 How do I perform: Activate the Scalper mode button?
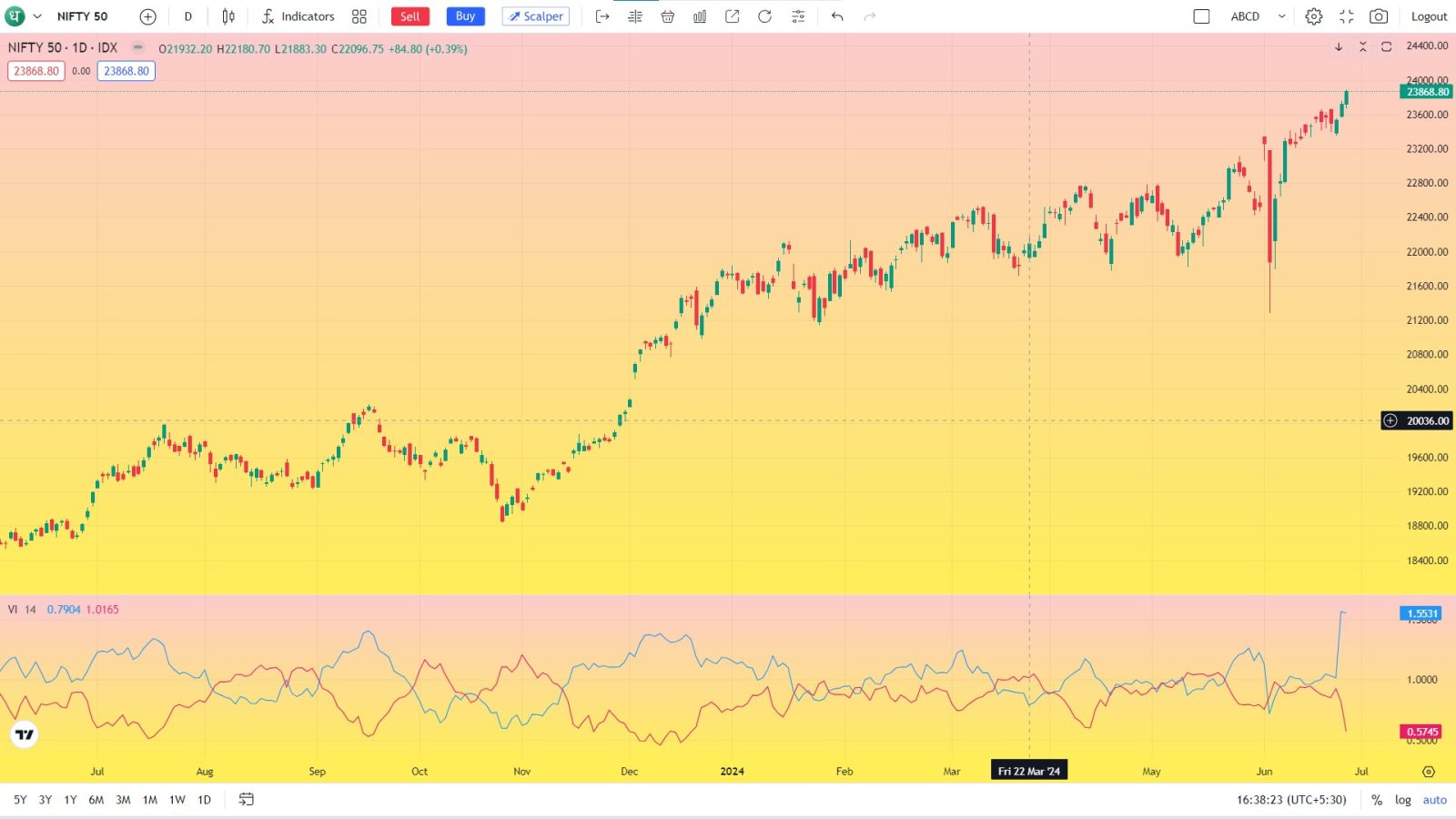click(536, 16)
